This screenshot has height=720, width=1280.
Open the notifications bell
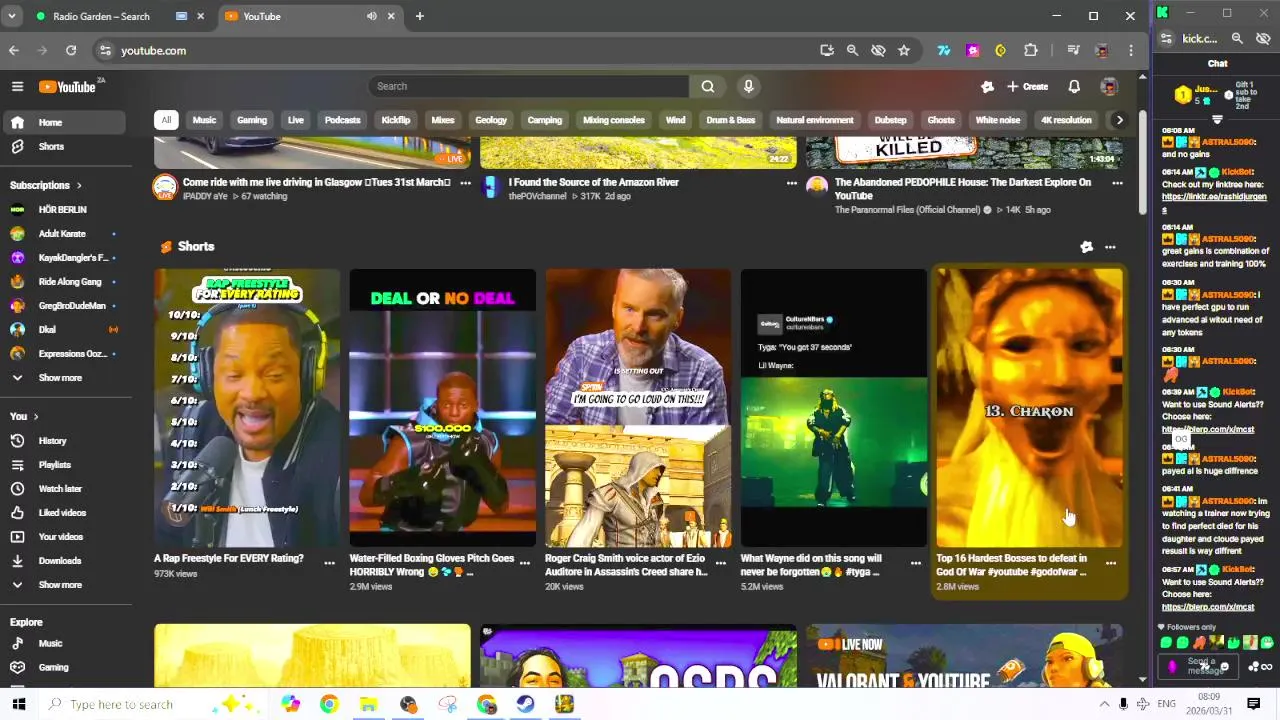coord(1074,87)
